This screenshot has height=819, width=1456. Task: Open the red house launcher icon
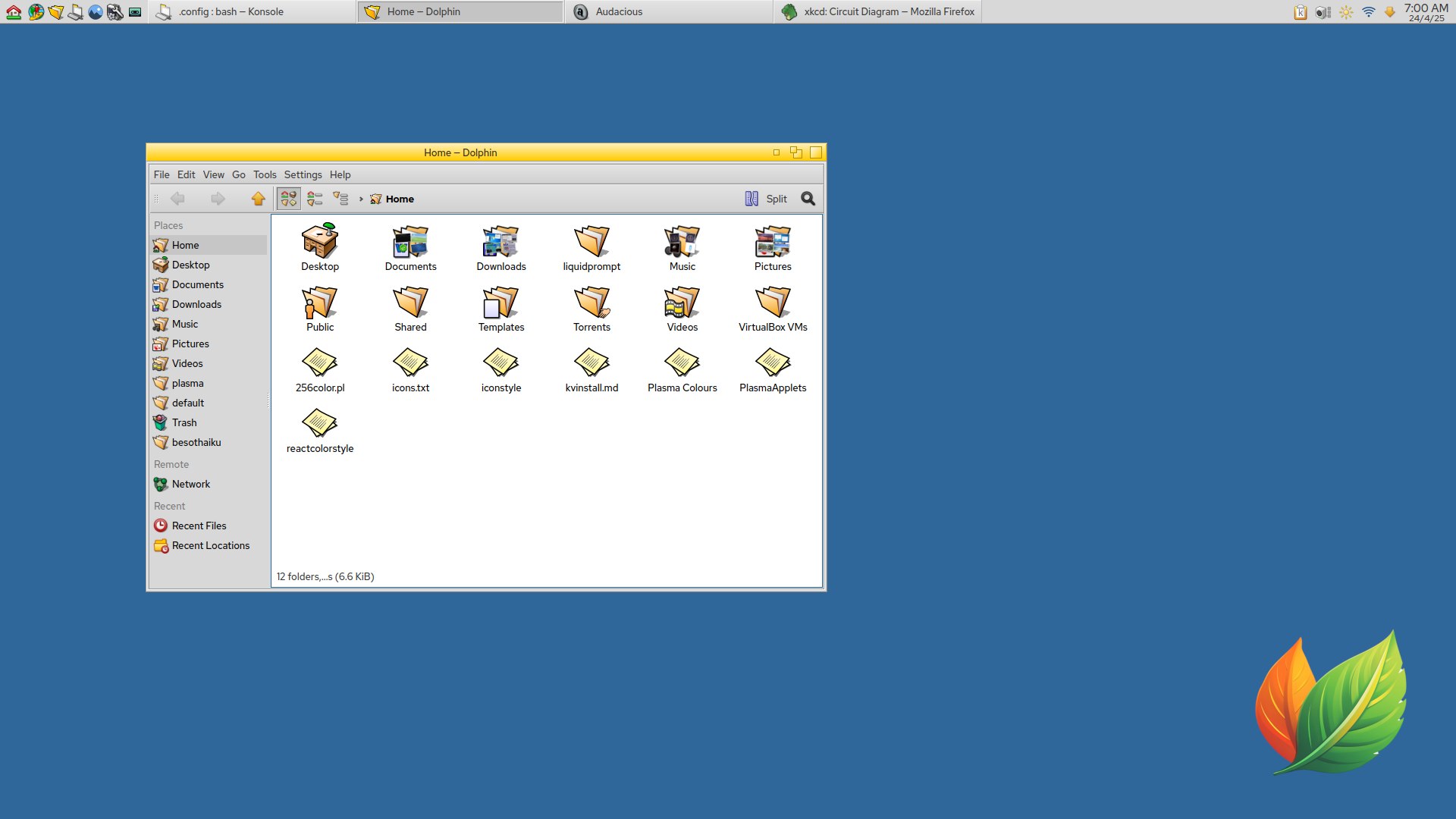coord(14,11)
